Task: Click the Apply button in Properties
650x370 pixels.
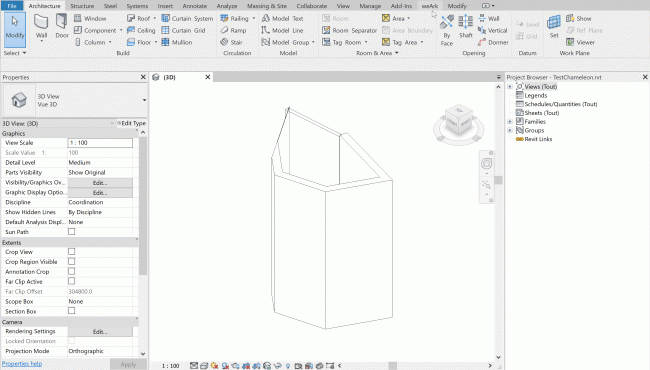Action: (128, 364)
